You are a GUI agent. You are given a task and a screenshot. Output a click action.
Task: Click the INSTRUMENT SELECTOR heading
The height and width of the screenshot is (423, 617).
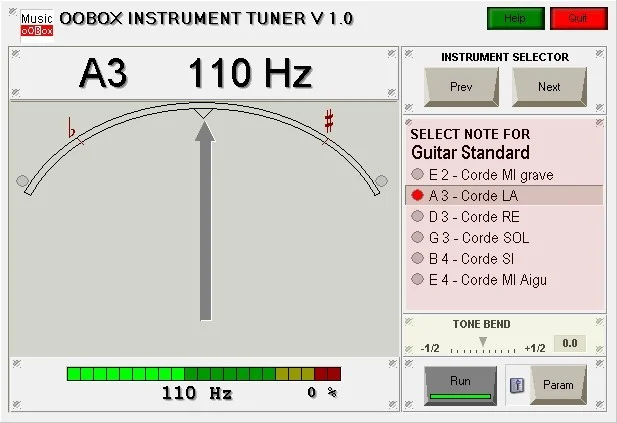(505, 57)
